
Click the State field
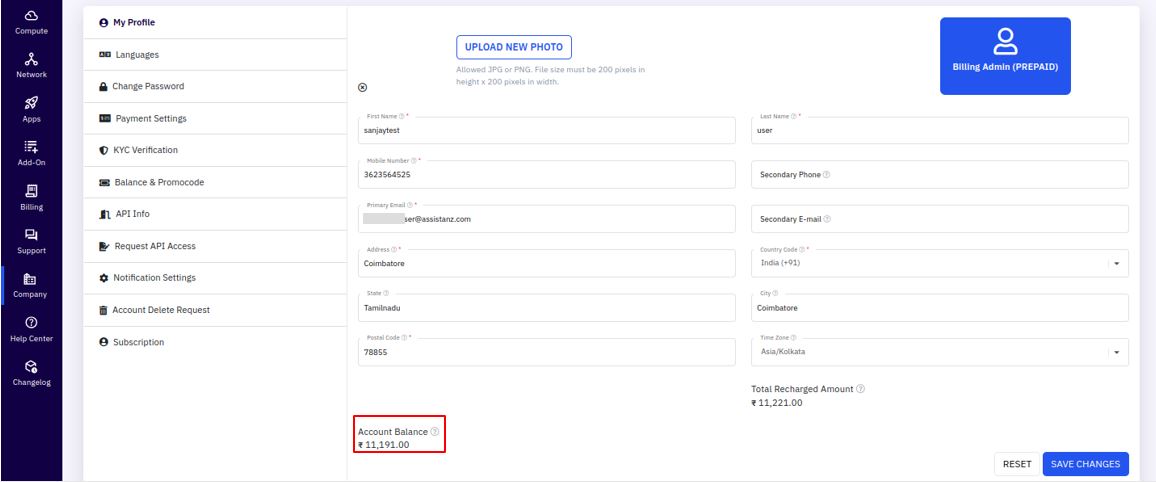click(x=546, y=308)
